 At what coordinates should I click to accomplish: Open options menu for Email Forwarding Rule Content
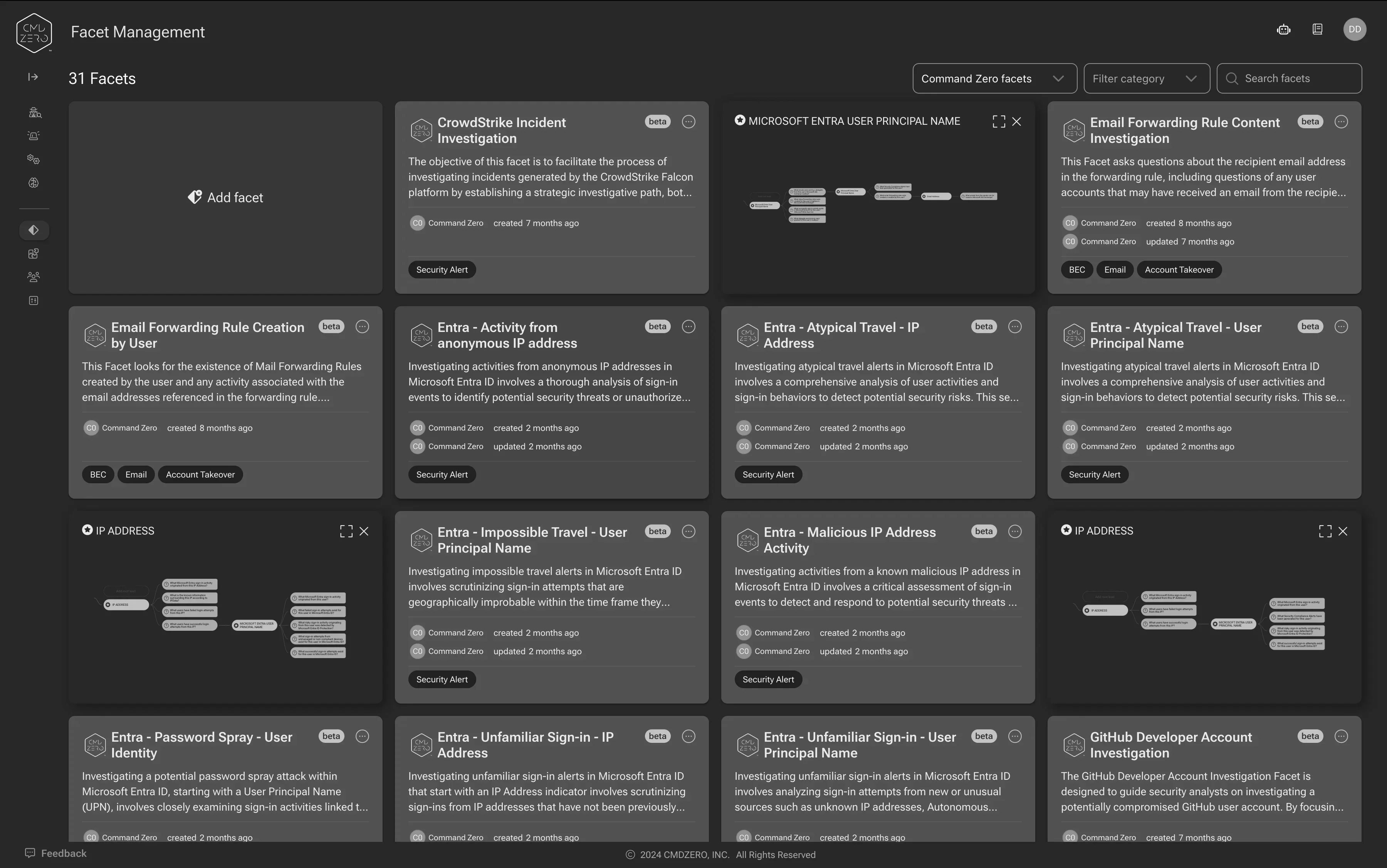(x=1341, y=122)
